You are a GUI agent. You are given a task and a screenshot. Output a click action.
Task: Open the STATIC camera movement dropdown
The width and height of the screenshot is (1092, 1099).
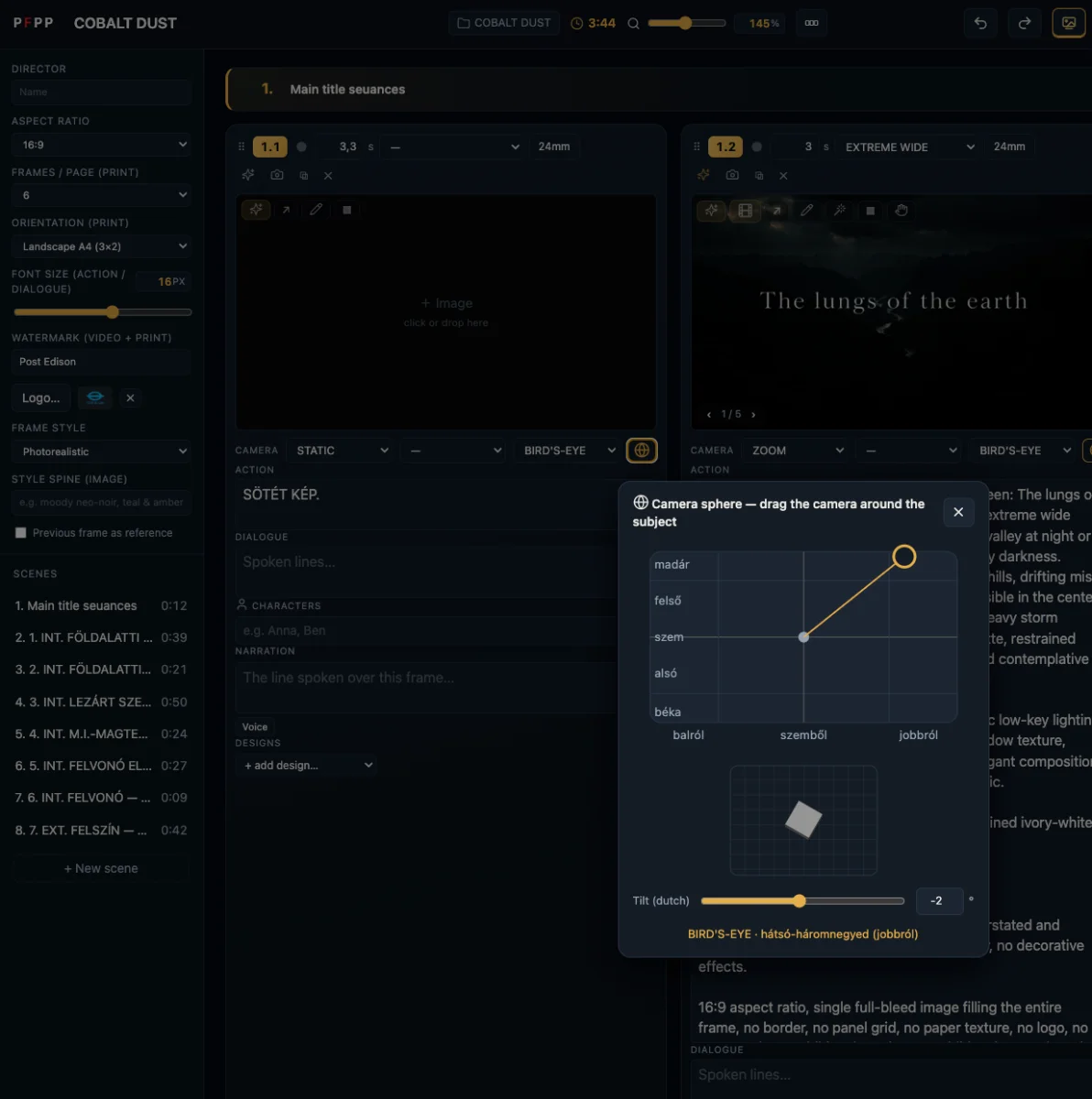[340, 451]
